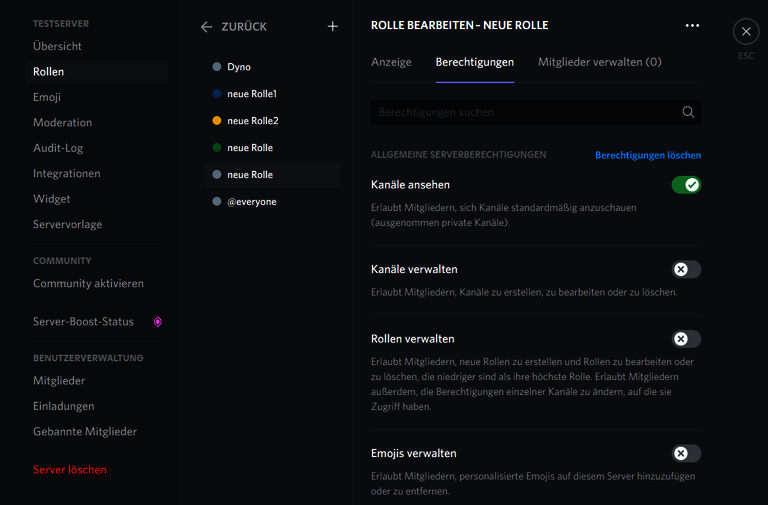Open Audit-Log settings page
This screenshot has width=768, height=505.
(x=58, y=148)
